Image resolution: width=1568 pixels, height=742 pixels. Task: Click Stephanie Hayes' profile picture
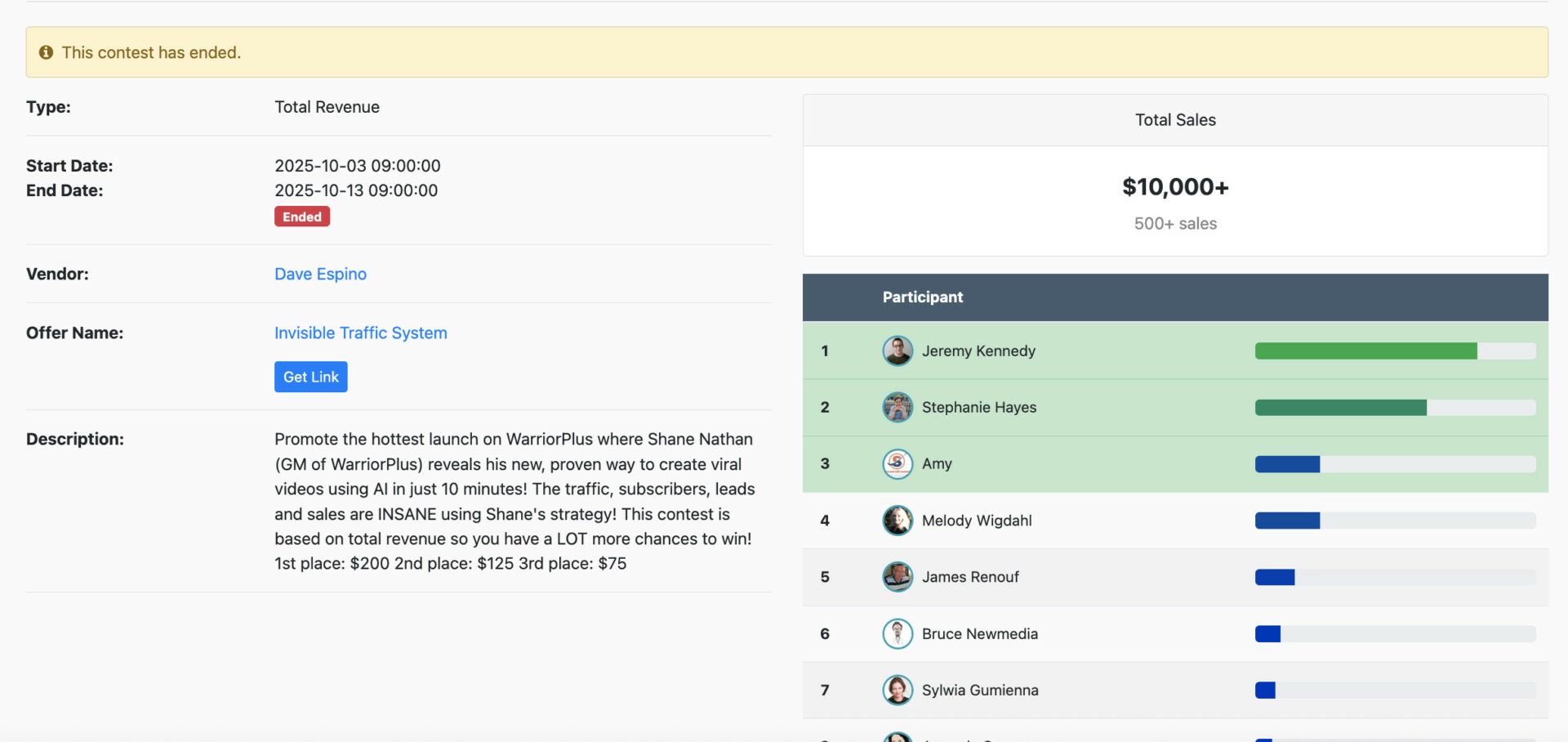(897, 407)
